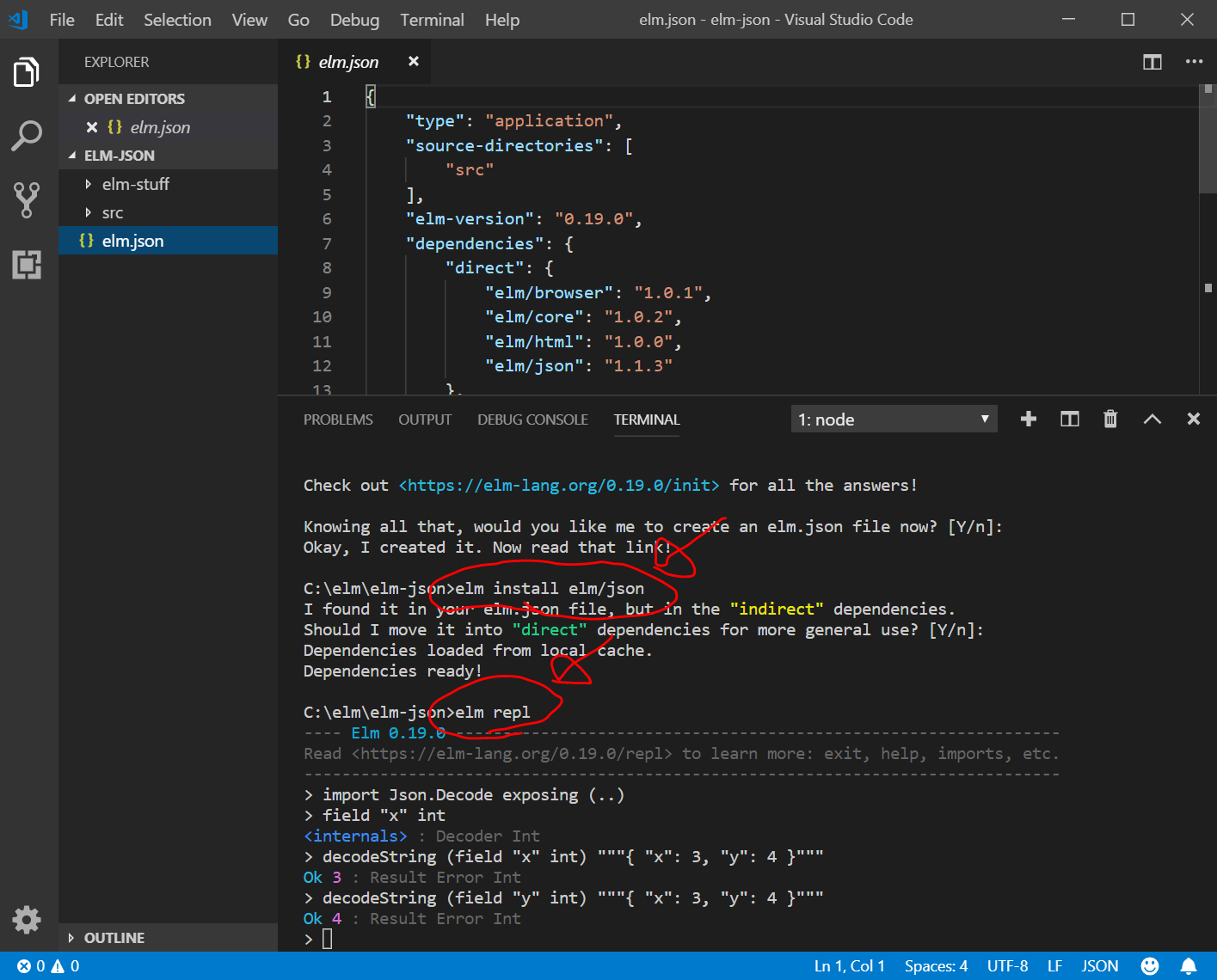Click the "elm/browser" dependency line
This screenshot has height=980, width=1217.
pyautogui.click(x=599, y=293)
